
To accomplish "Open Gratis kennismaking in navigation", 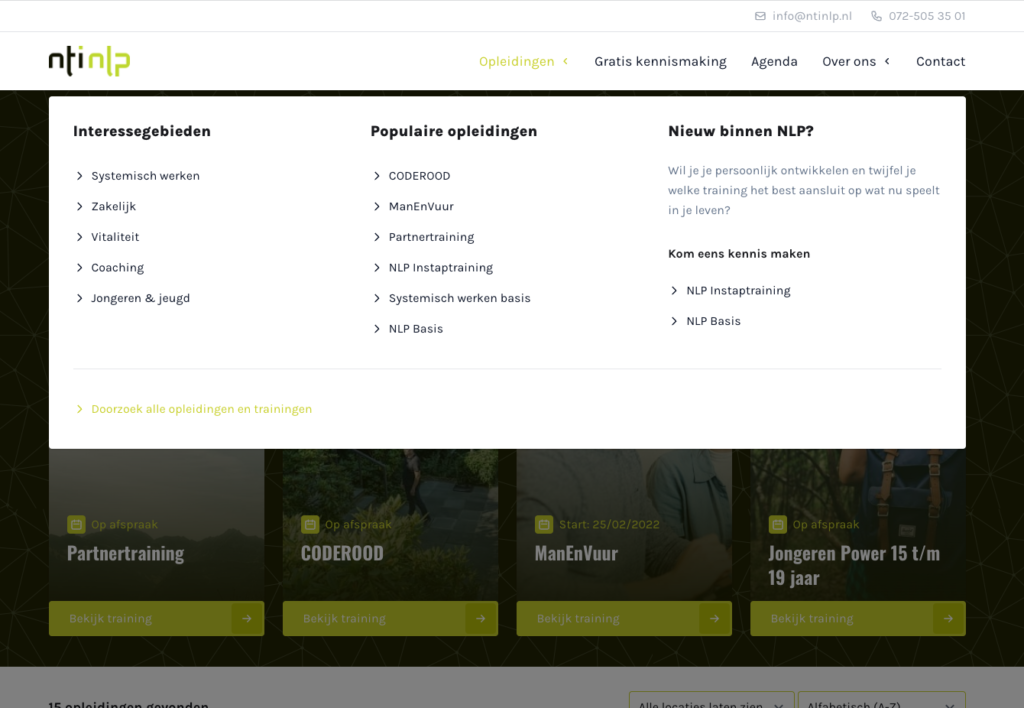I will click(x=660, y=61).
